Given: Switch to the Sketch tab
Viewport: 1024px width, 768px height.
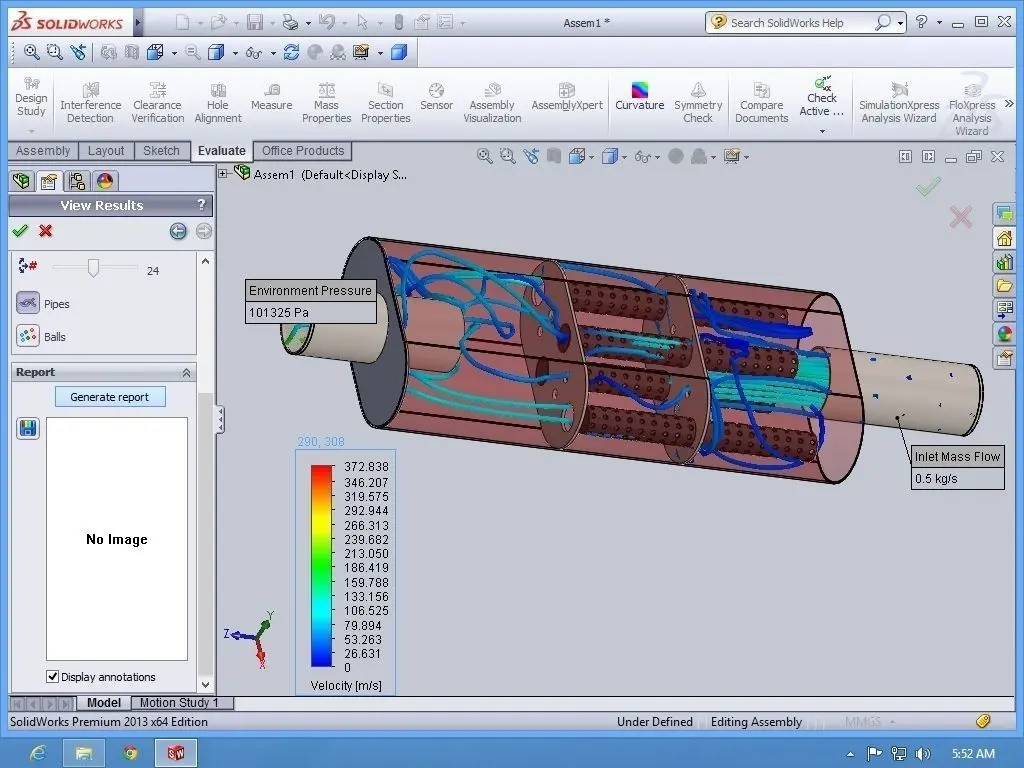Looking at the screenshot, I should point(161,151).
